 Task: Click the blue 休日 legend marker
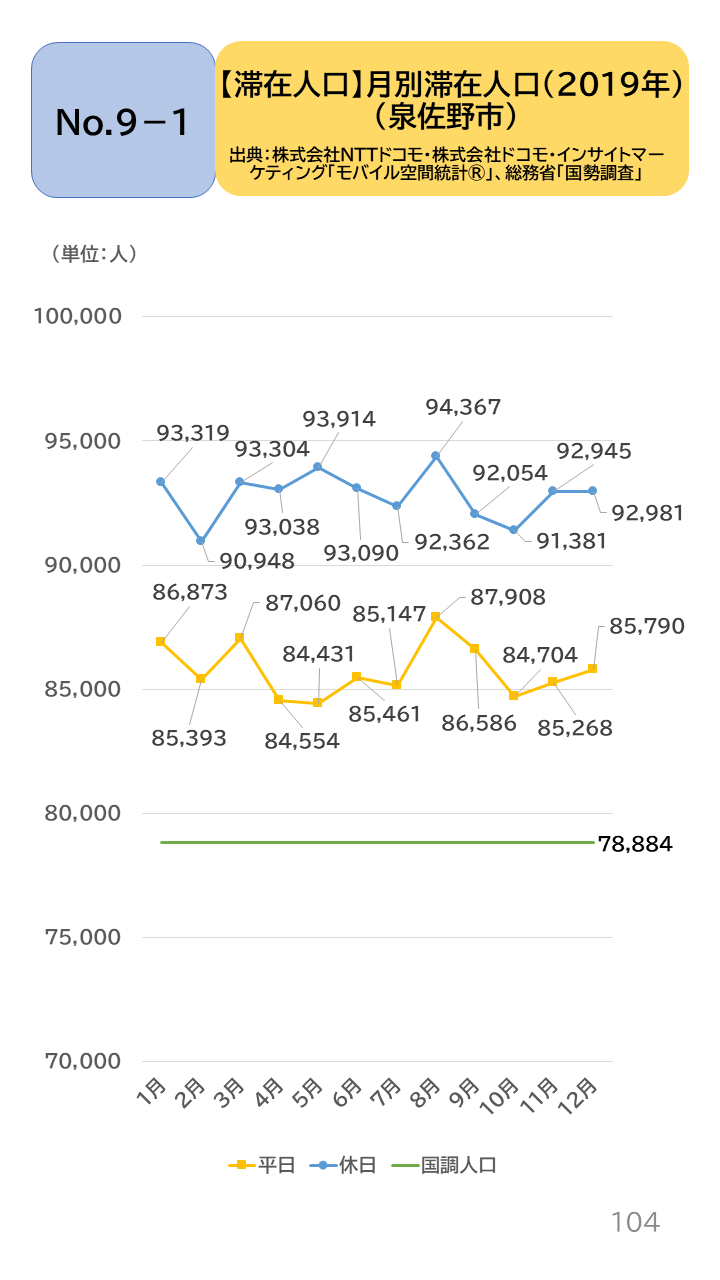pyautogui.click(x=322, y=1165)
